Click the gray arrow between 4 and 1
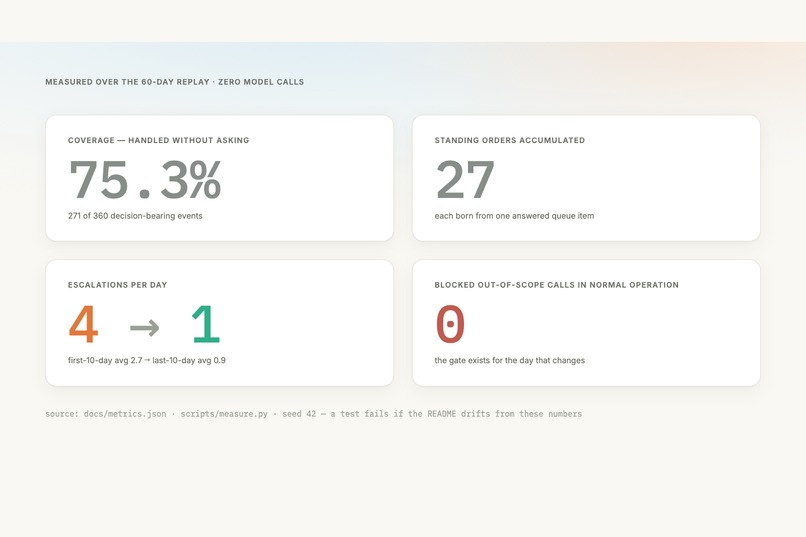Viewport: 806px width, 537px height. pyautogui.click(x=145, y=327)
